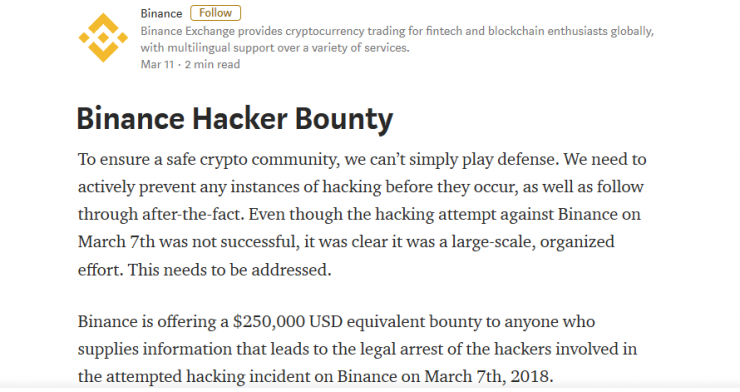Click the Mar 11 publish date
740x392 pixels.
157,64
